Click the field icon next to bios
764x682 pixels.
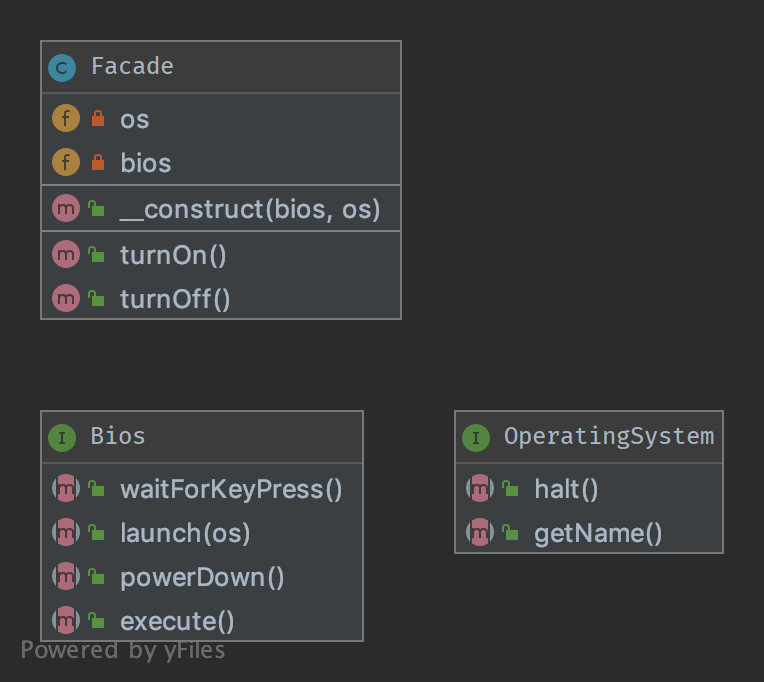pyautogui.click(x=65, y=163)
